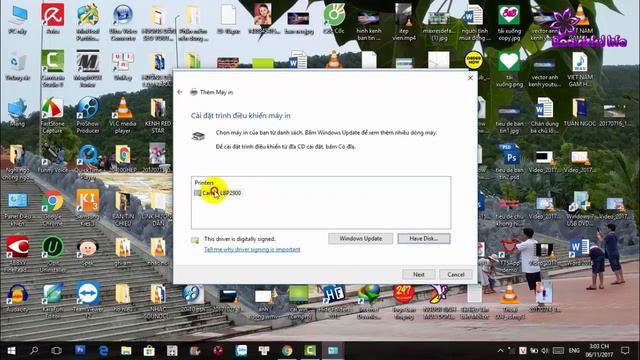Open the Mạng network desktop icon

point(18,113)
